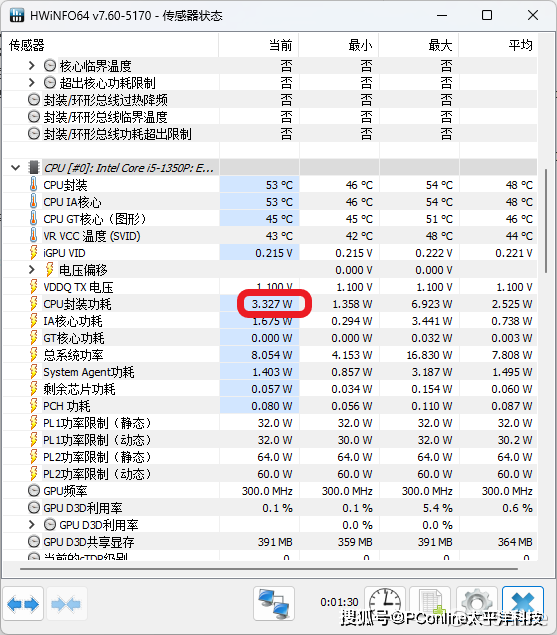Close sensors with the blue X icon
Viewport: 557px width, 635px height.
[x=523, y=601]
